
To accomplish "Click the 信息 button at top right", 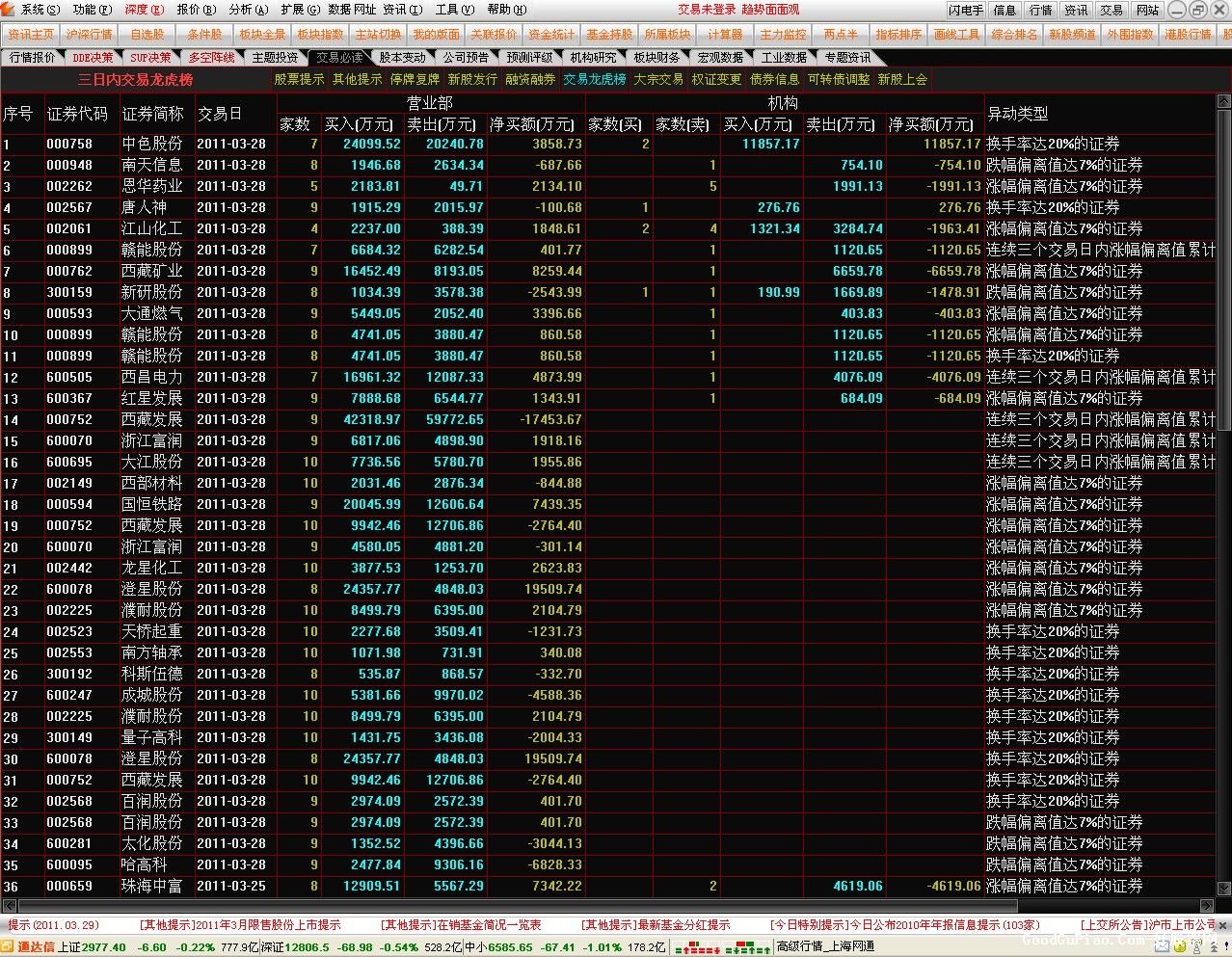I will coord(1004,10).
